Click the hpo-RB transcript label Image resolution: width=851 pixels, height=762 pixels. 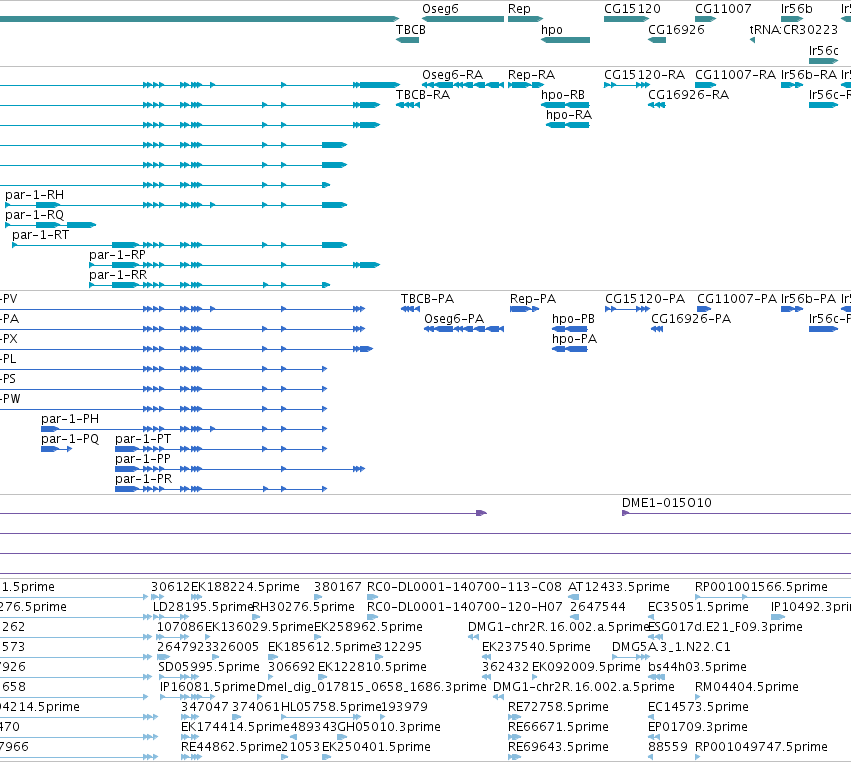(563, 95)
